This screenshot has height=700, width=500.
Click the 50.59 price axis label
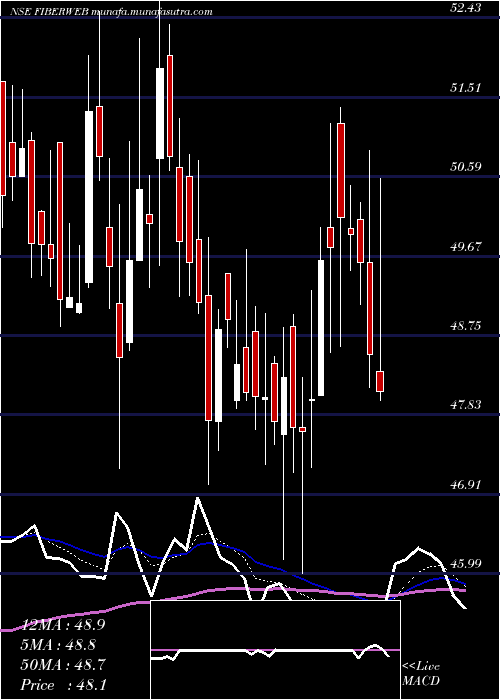tap(466, 167)
